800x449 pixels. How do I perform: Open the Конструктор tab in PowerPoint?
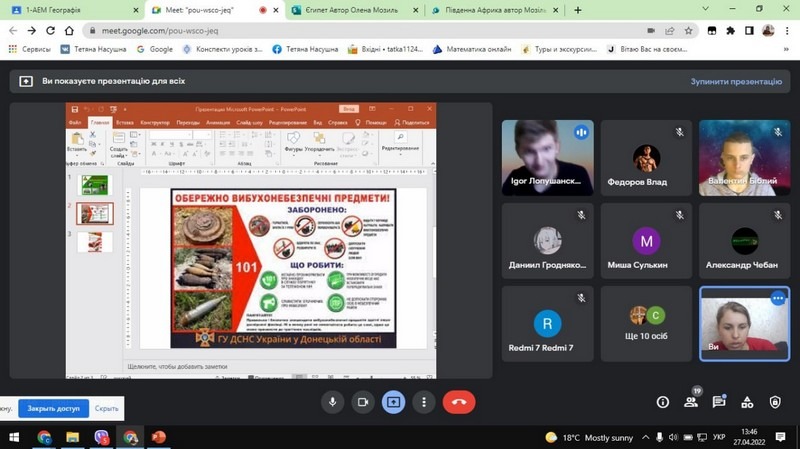155,122
